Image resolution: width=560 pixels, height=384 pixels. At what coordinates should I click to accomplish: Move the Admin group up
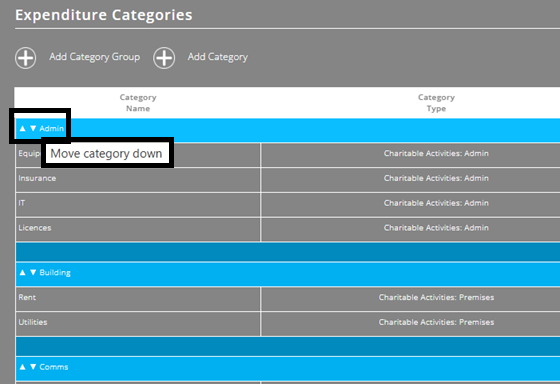pyautogui.click(x=22, y=128)
